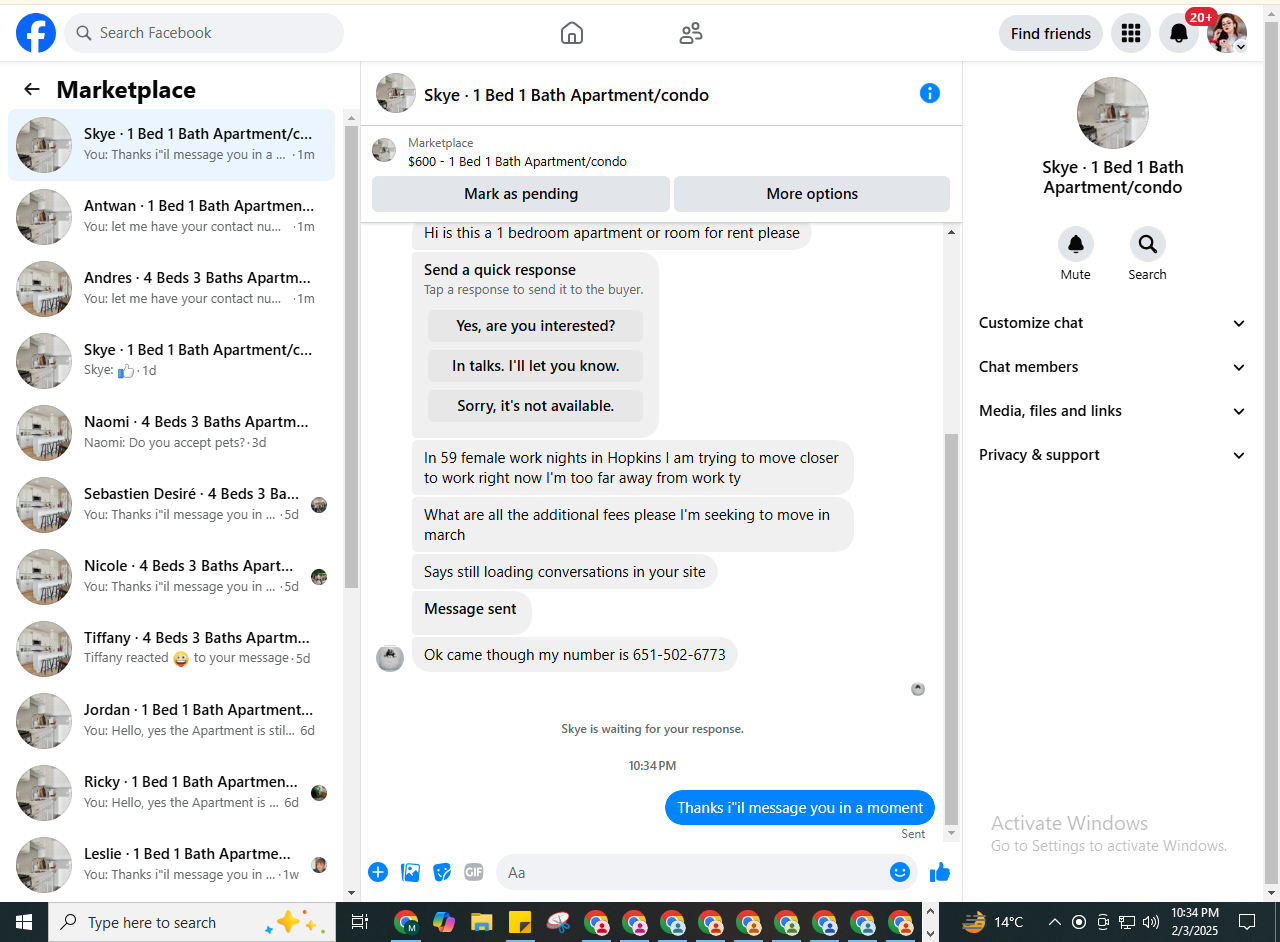Click the $600 Marketplace listing link
Screen dimensions: 1280x942
pos(517,161)
